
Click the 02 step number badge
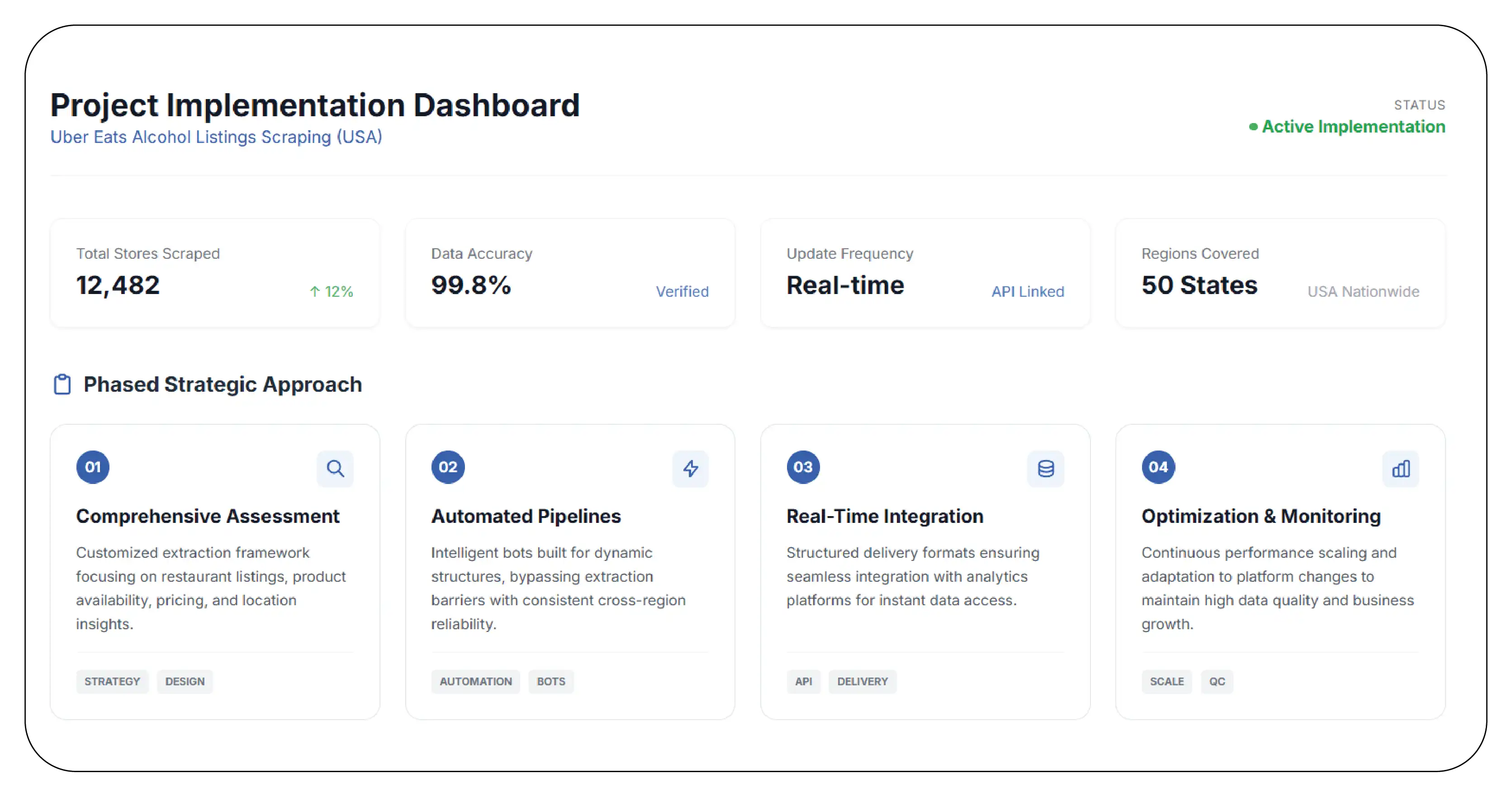[x=448, y=467]
